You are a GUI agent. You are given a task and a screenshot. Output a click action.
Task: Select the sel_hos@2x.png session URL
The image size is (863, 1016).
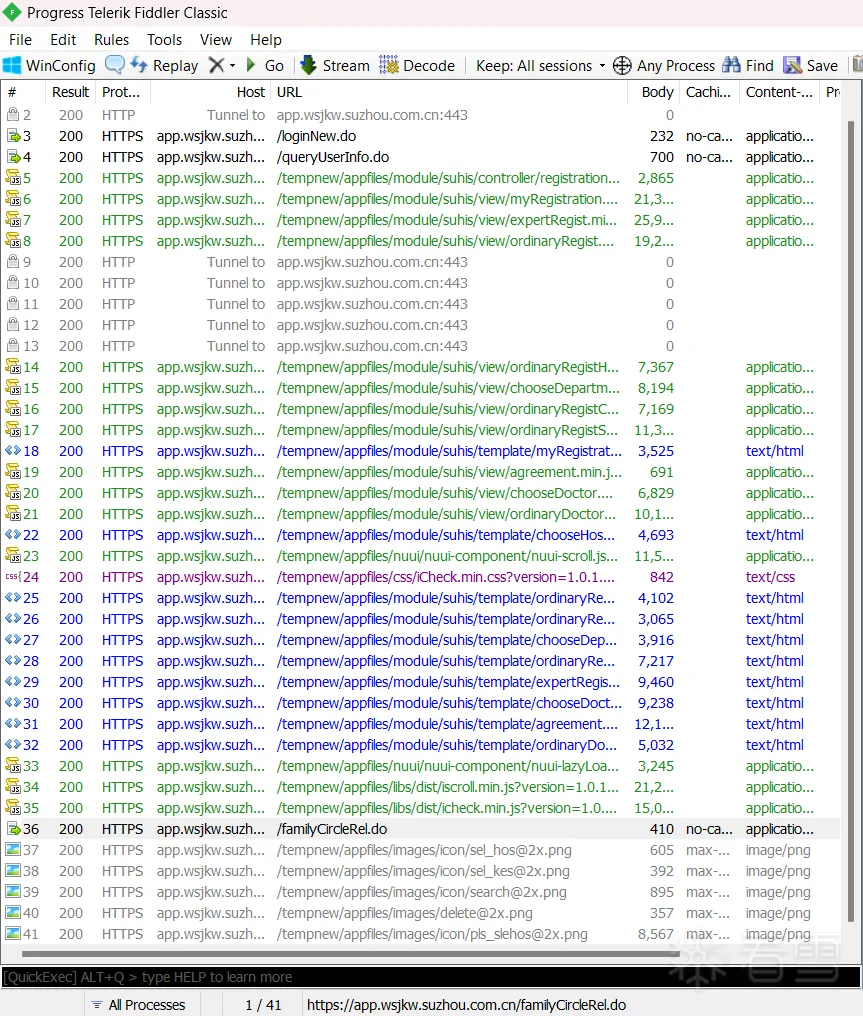[x=424, y=849]
